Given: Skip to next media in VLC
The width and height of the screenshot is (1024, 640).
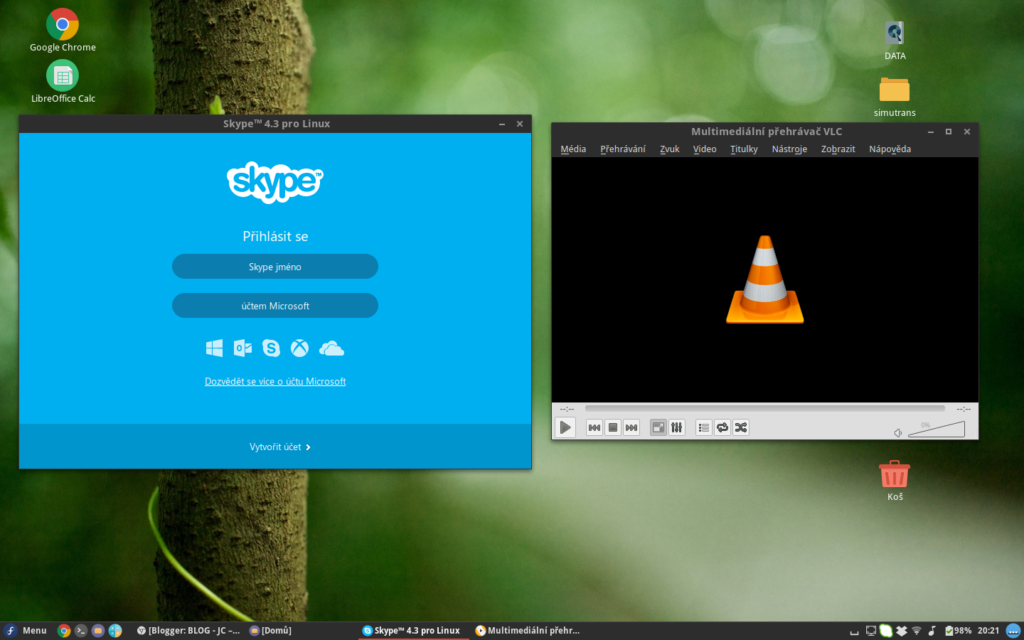Looking at the screenshot, I should (x=631, y=427).
